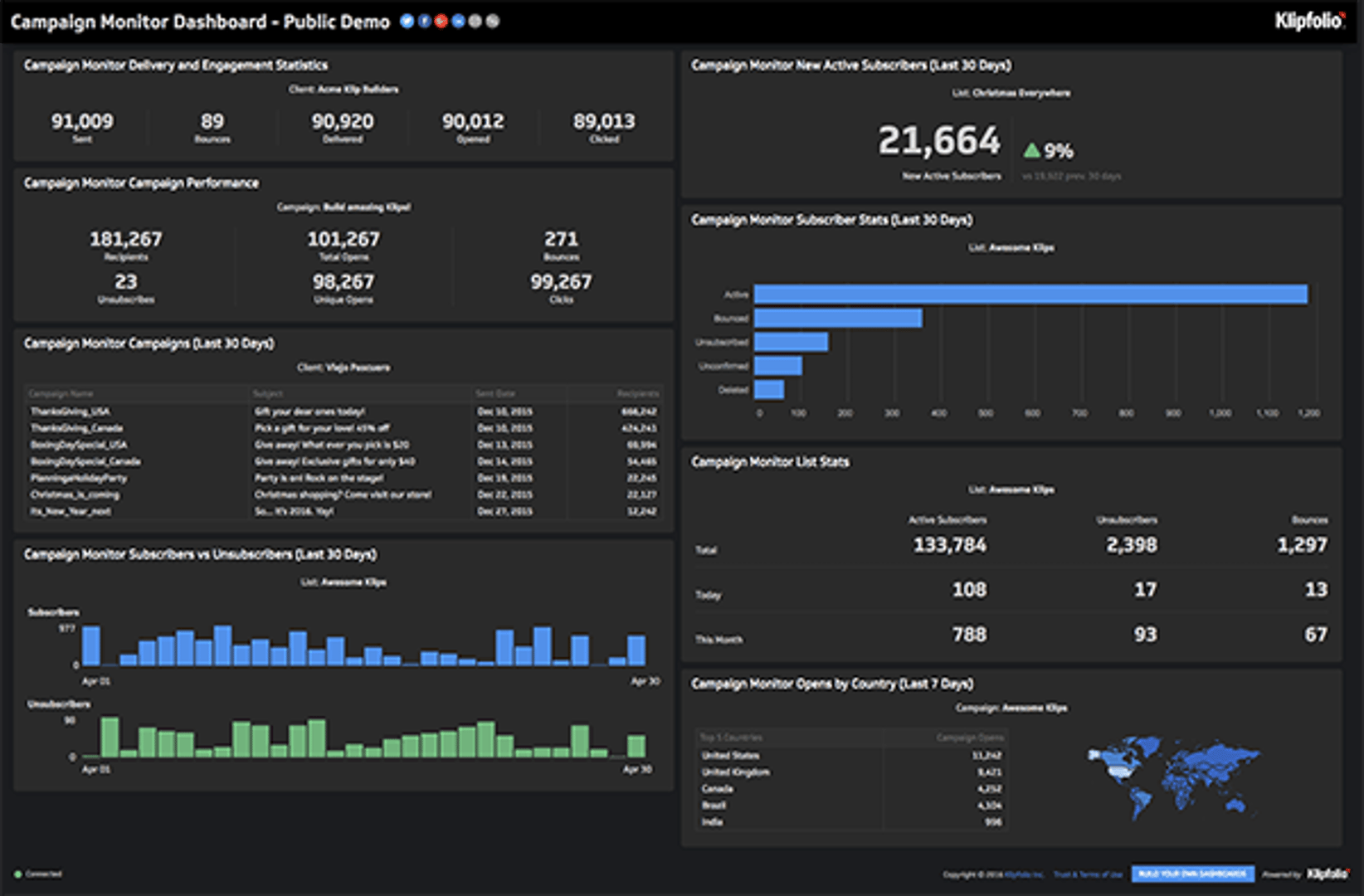Click the Build Your Own Dashboards button
1364x896 pixels.
(1192, 874)
